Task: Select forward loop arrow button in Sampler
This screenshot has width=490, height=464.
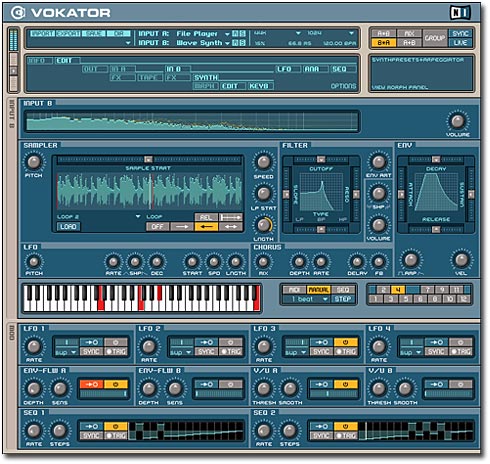Action: 182,227
